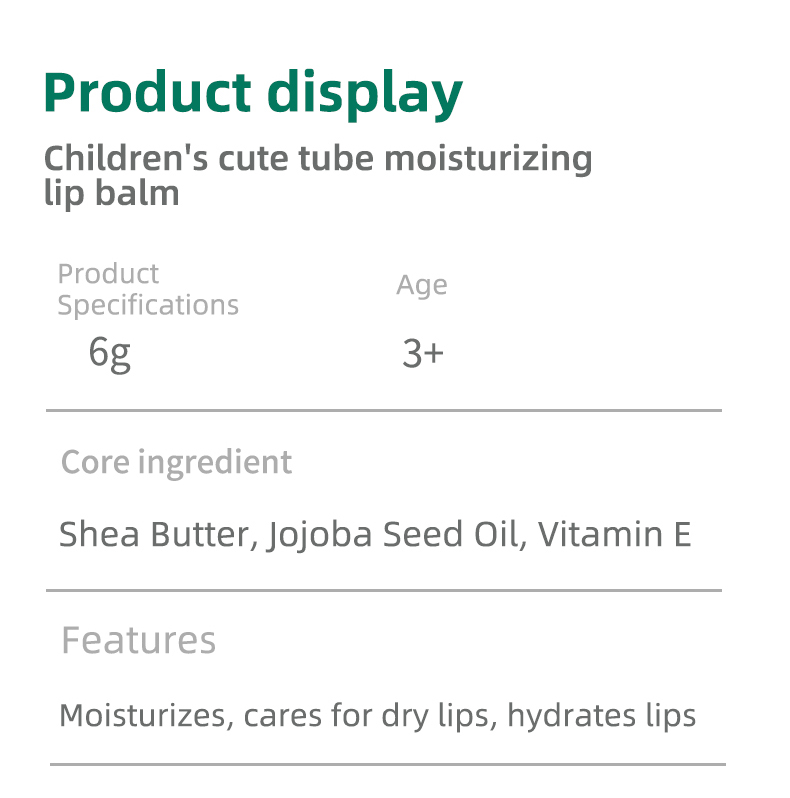Select the "Age" label

click(x=421, y=285)
